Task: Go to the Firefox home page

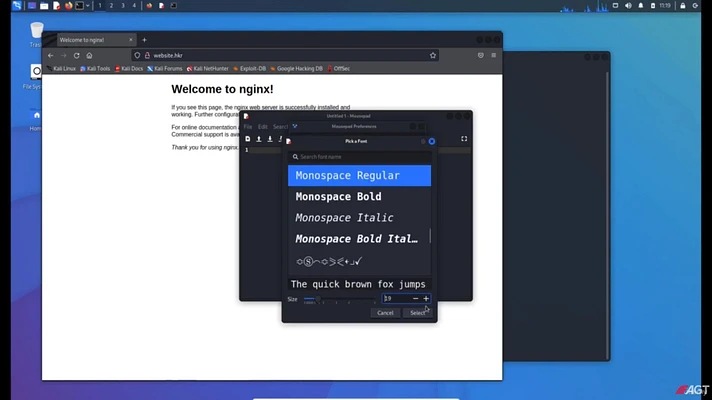Action: (x=89, y=55)
